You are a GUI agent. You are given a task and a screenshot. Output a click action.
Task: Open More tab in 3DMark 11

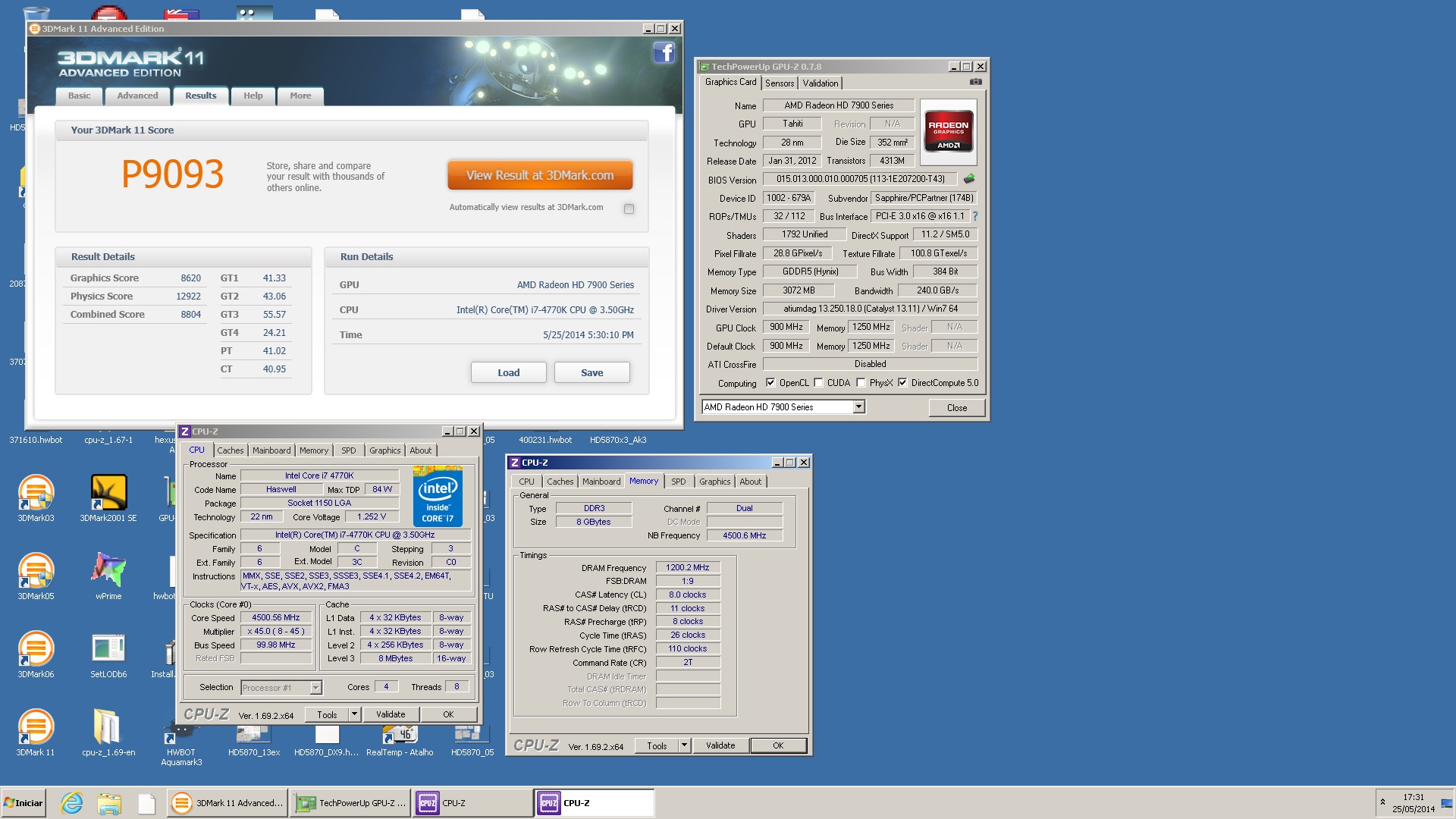300,96
